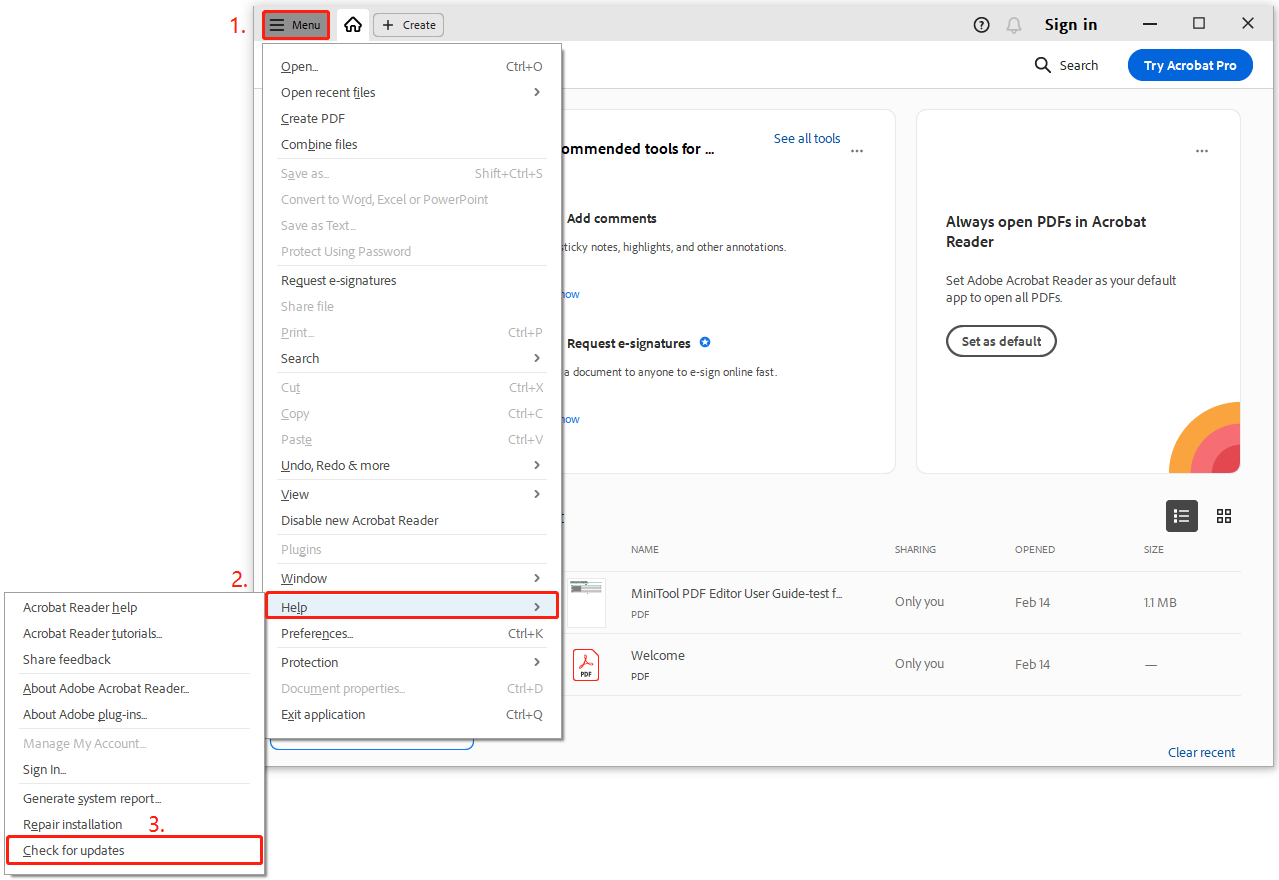Open Acrobat Reader help item
1279x880 pixels.
pos(134,608)
